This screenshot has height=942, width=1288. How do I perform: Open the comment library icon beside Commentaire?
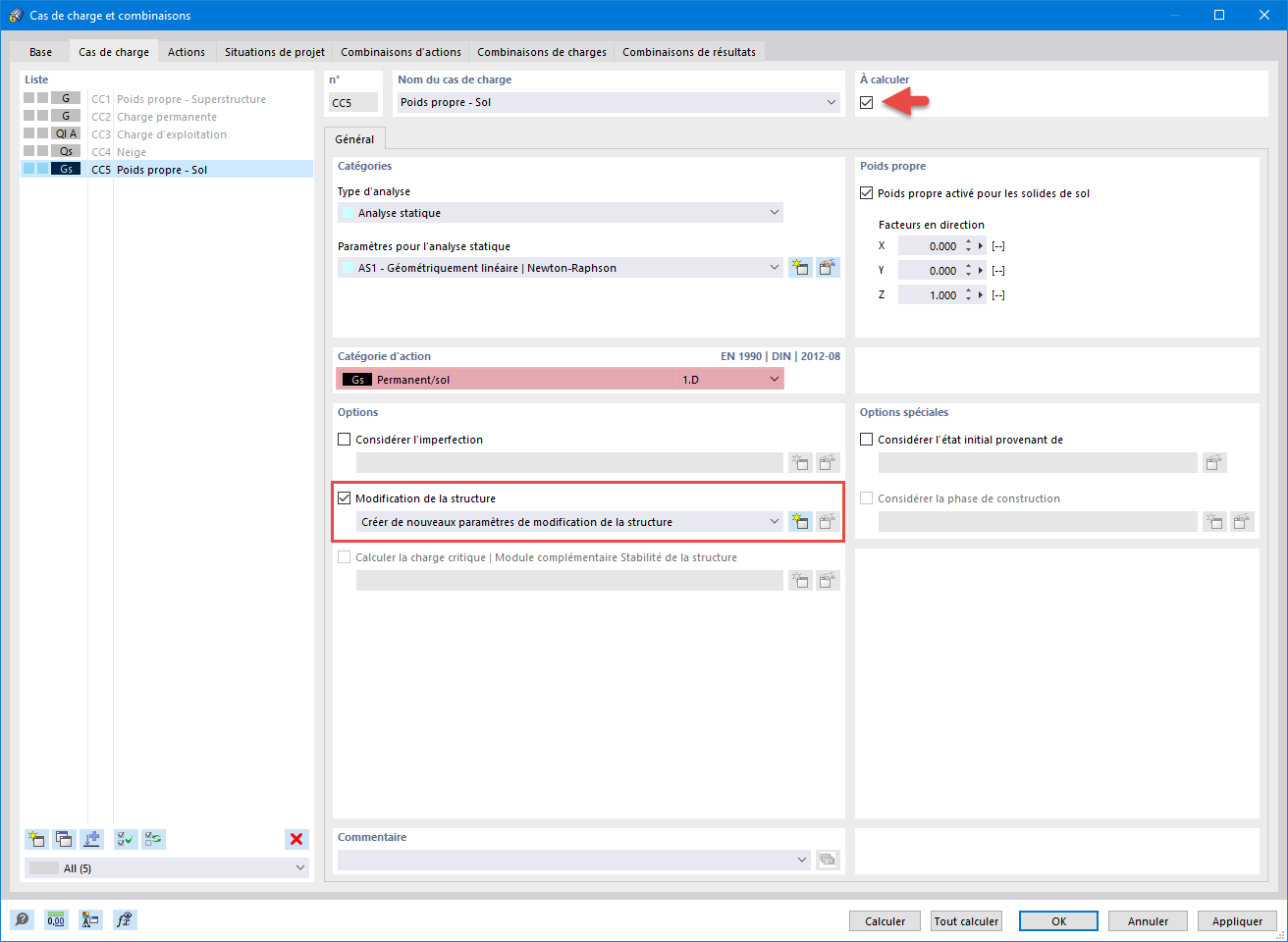coord(828,860)
